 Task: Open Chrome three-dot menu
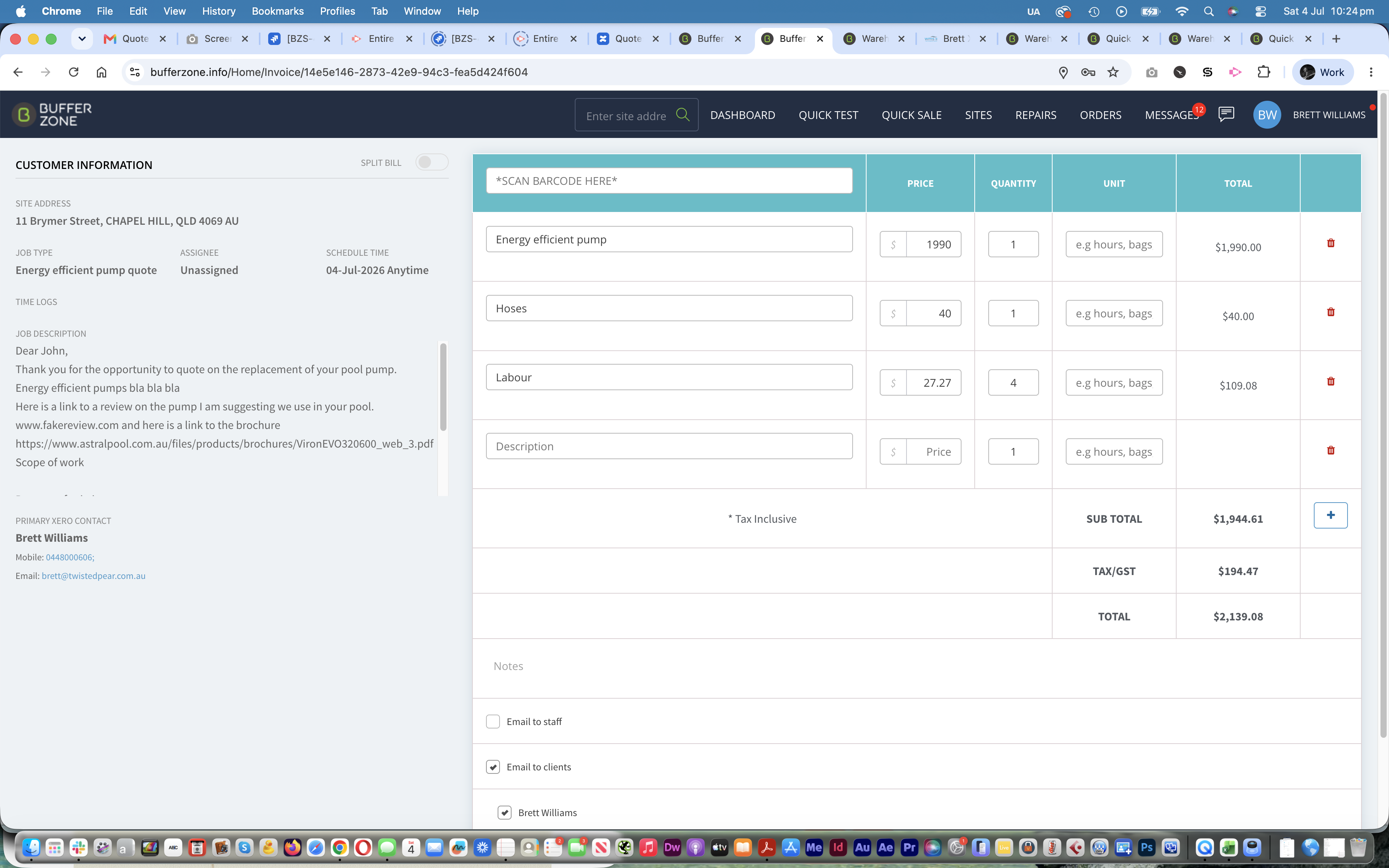1371,72
